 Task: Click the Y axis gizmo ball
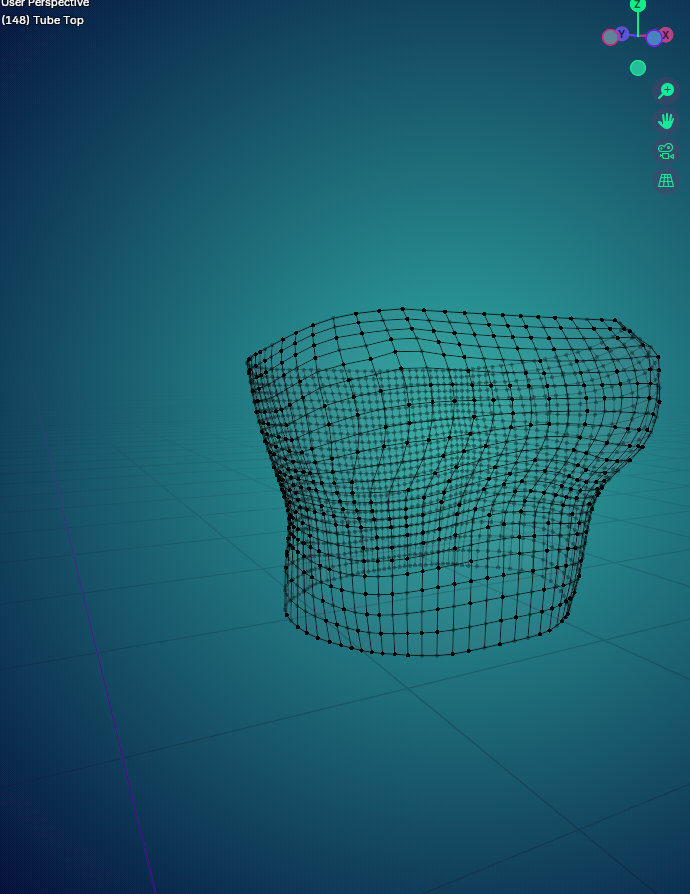622,34
